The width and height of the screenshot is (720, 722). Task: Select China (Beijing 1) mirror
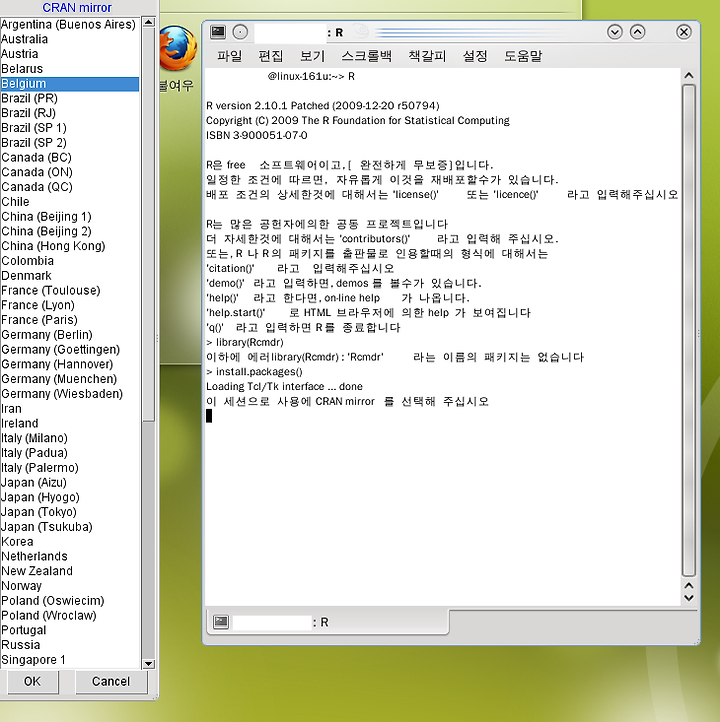pos(70,216)
